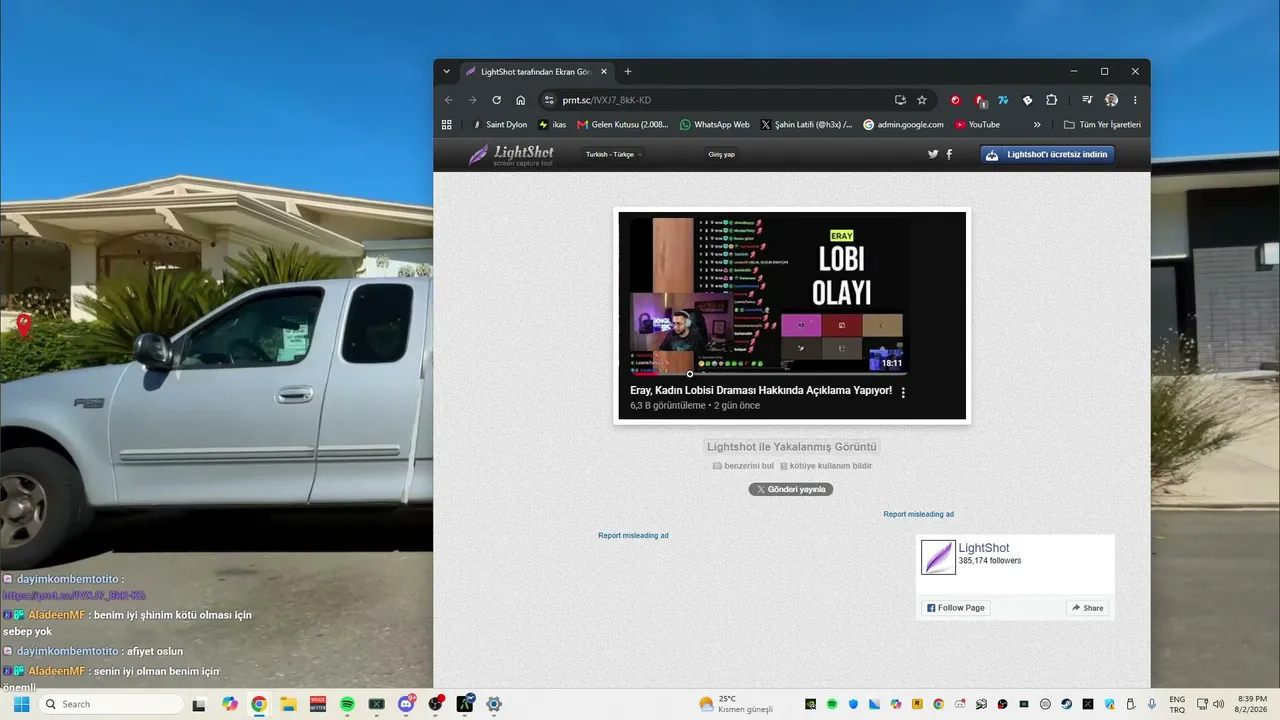This screenshot has width=1280, height=720.
Task: Click the '385,174 followers' text
Action: [x=990, y=561]
